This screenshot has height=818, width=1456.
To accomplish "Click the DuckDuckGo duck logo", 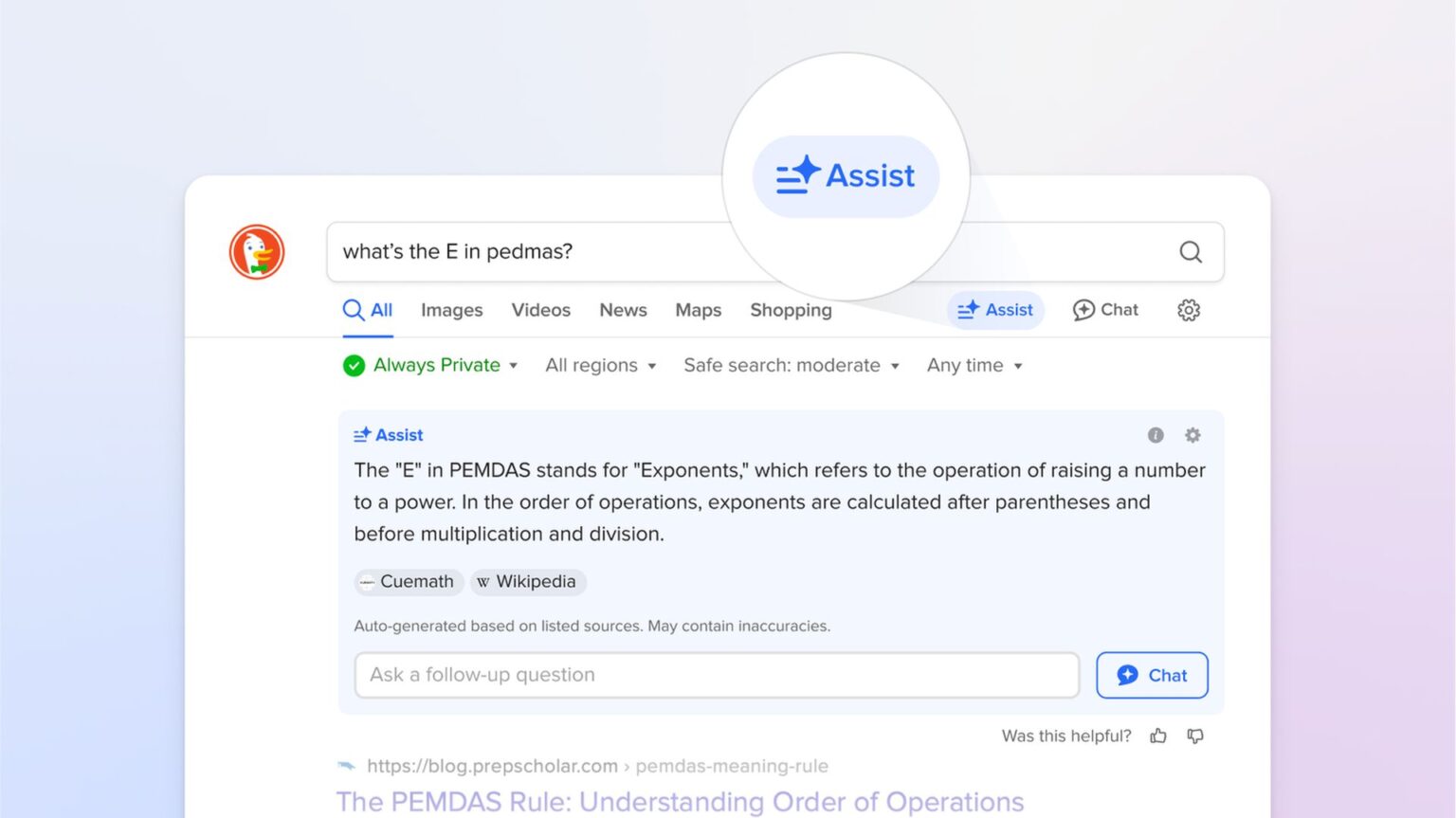I will [256, 252].
